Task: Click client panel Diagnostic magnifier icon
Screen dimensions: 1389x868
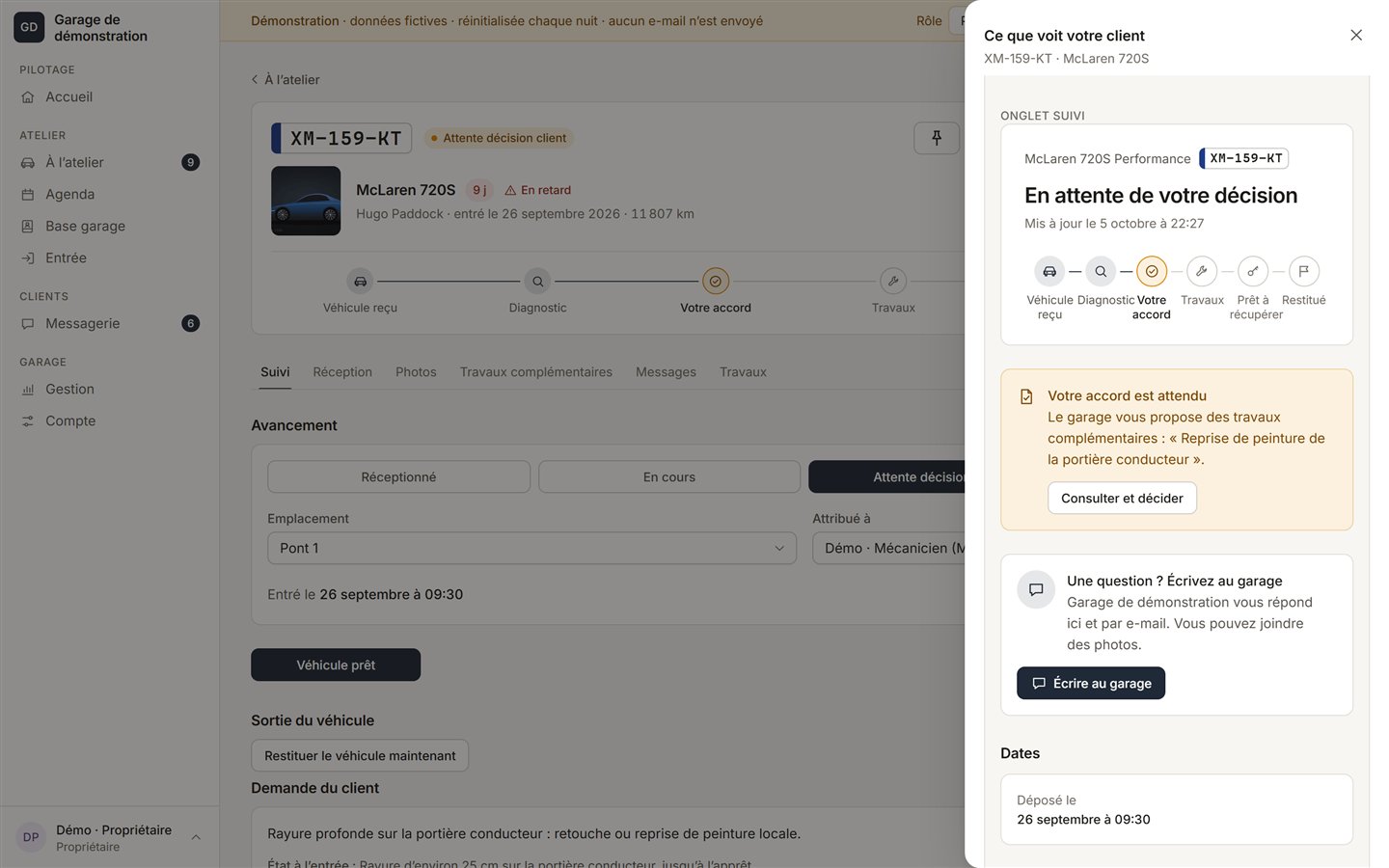Action: pos(1101,271)
